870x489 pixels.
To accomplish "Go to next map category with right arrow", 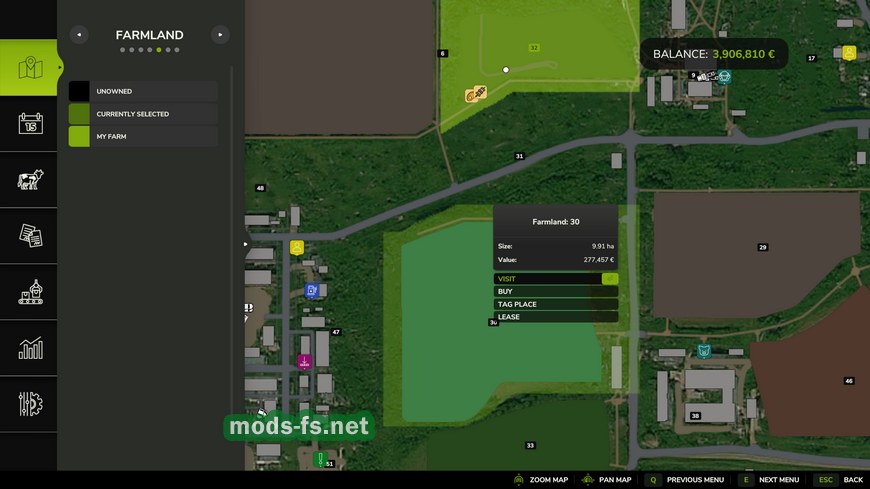I will coord(219,35).
